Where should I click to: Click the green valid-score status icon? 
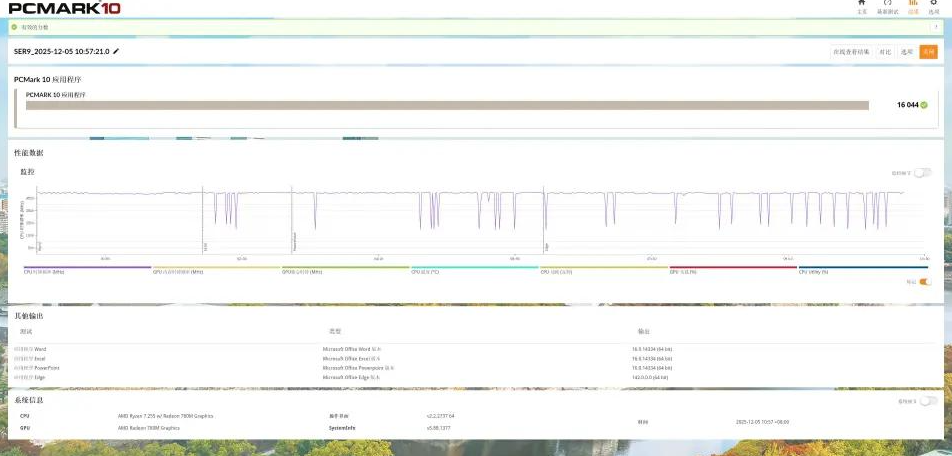(x=15, y=27)
